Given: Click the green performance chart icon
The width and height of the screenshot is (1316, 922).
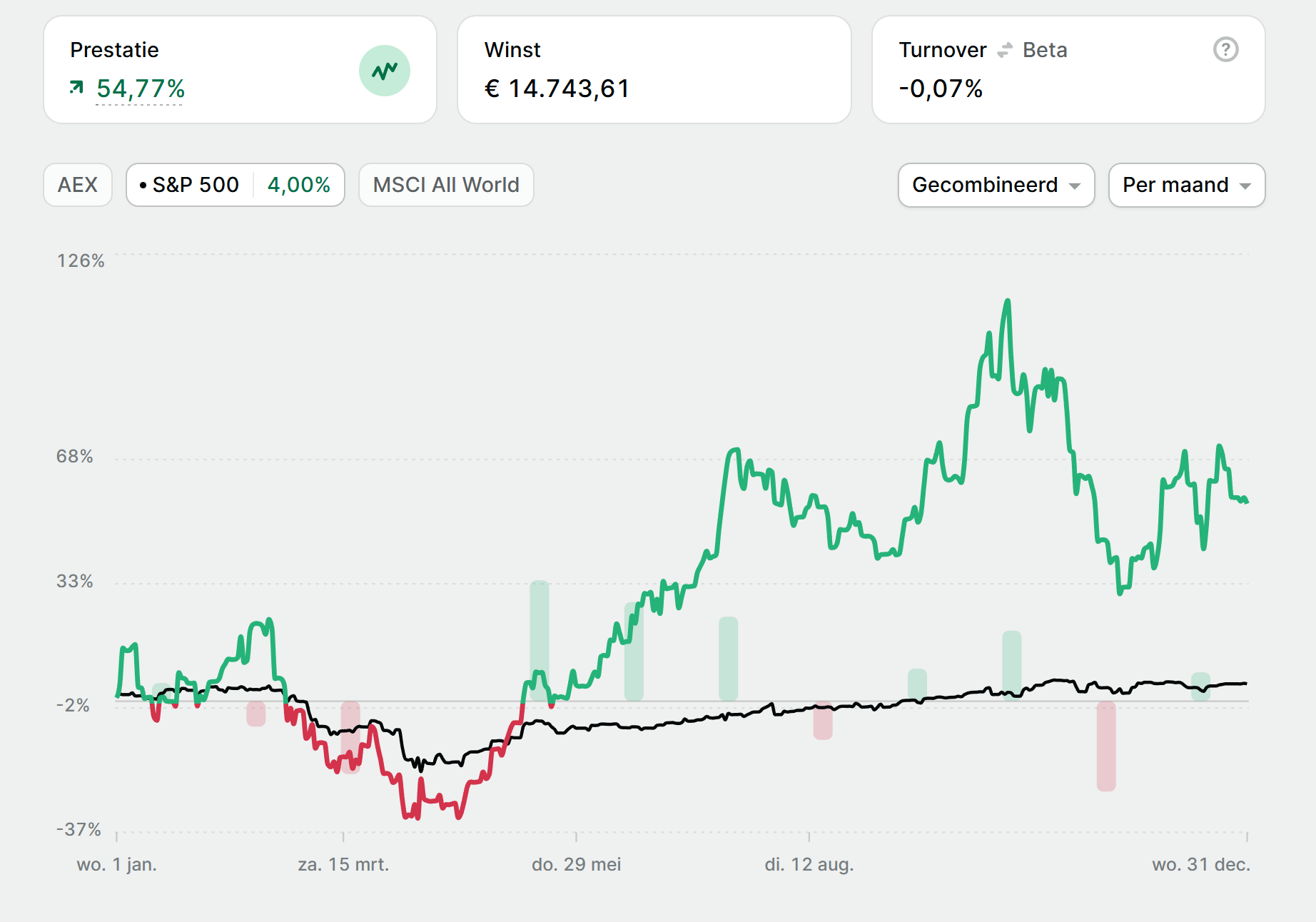Looking at the screenshot, I should click(384, 71).
